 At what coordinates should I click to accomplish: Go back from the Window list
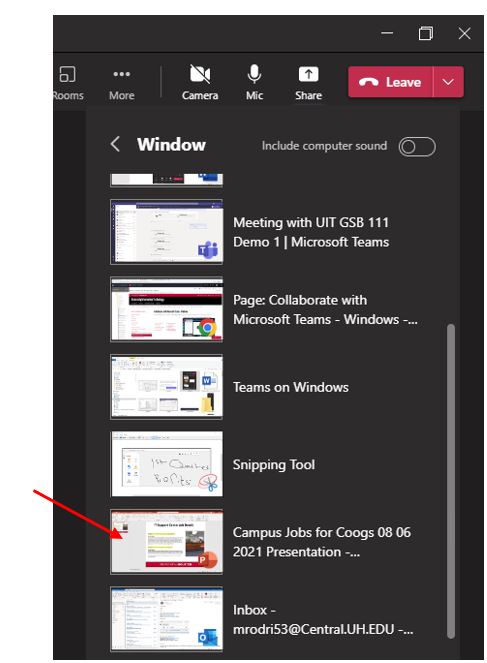coord(115,144)
